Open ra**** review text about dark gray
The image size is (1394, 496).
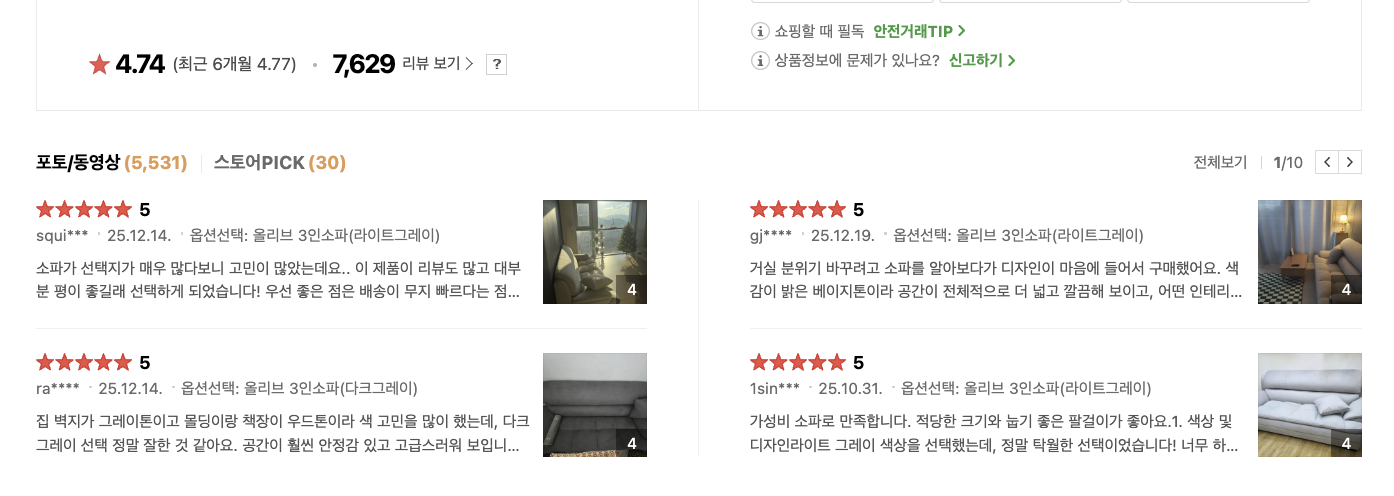point(278,433)
